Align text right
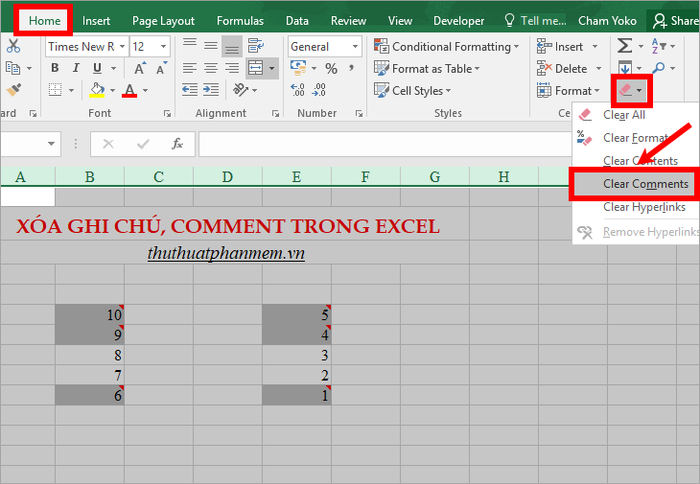The height and width of the screenshot is (484, 700). (232, 68)
